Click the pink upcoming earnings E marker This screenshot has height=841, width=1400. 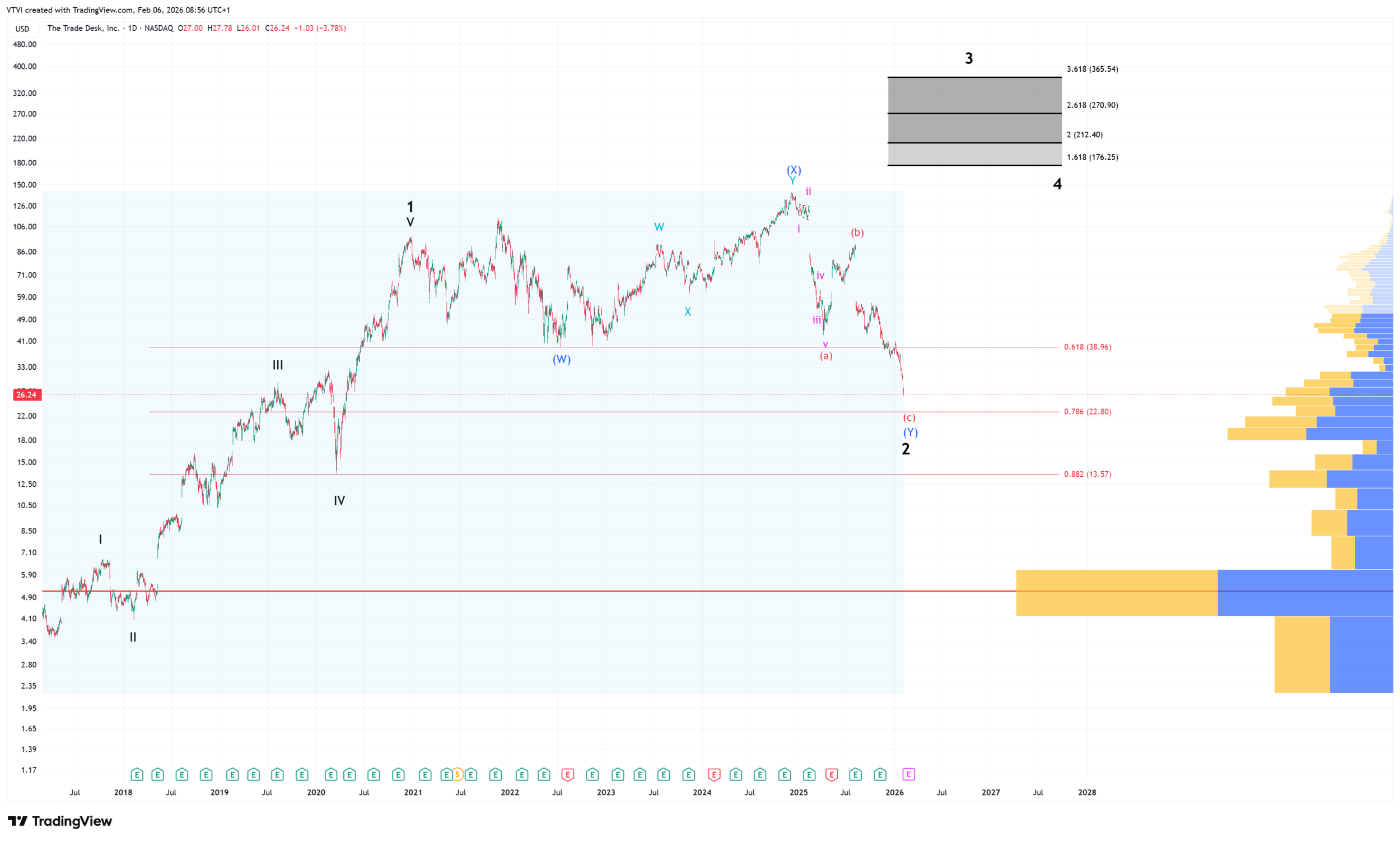tap(908, 774)
